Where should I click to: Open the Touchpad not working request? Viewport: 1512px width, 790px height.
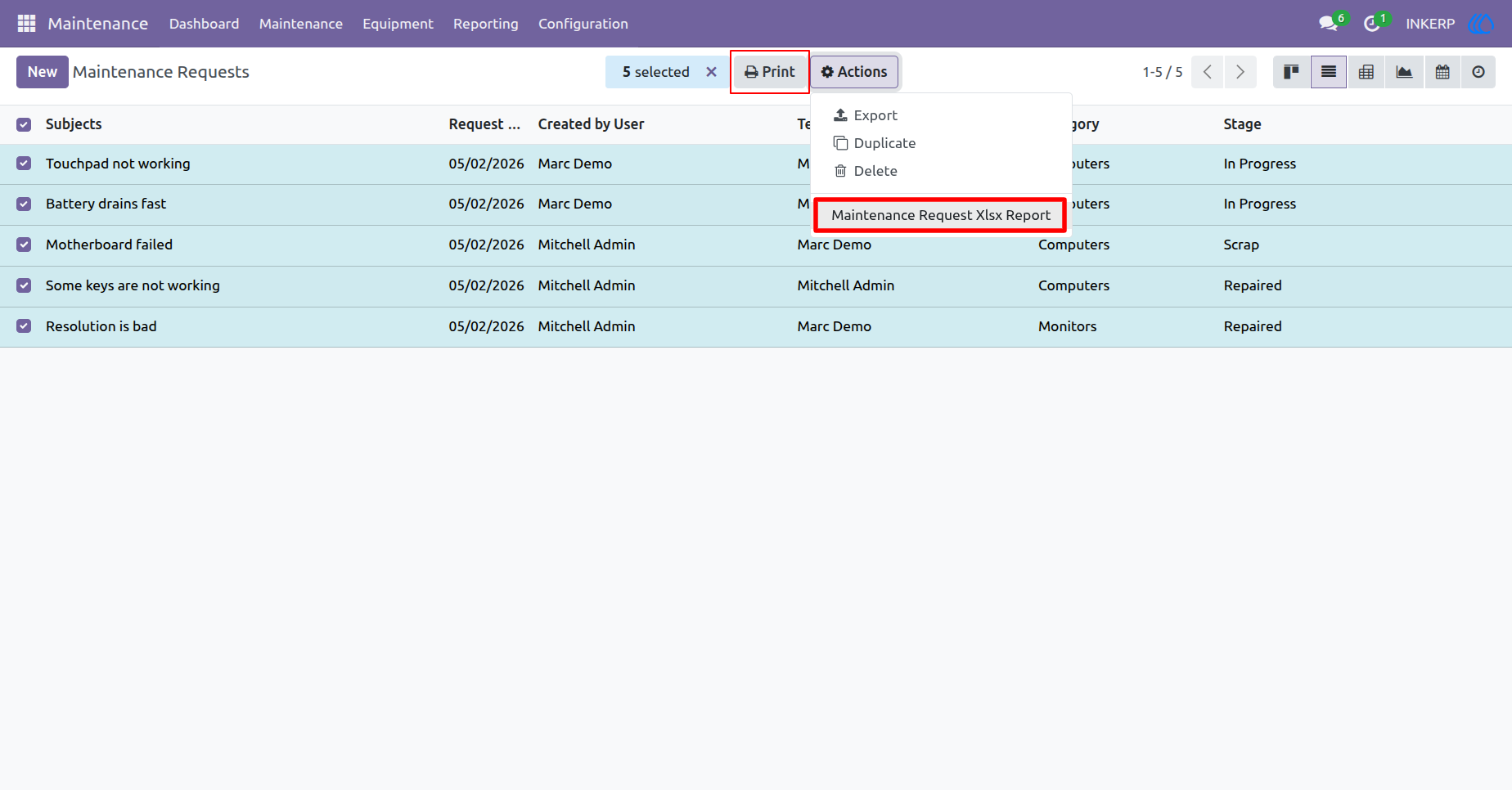coord(118,164)
